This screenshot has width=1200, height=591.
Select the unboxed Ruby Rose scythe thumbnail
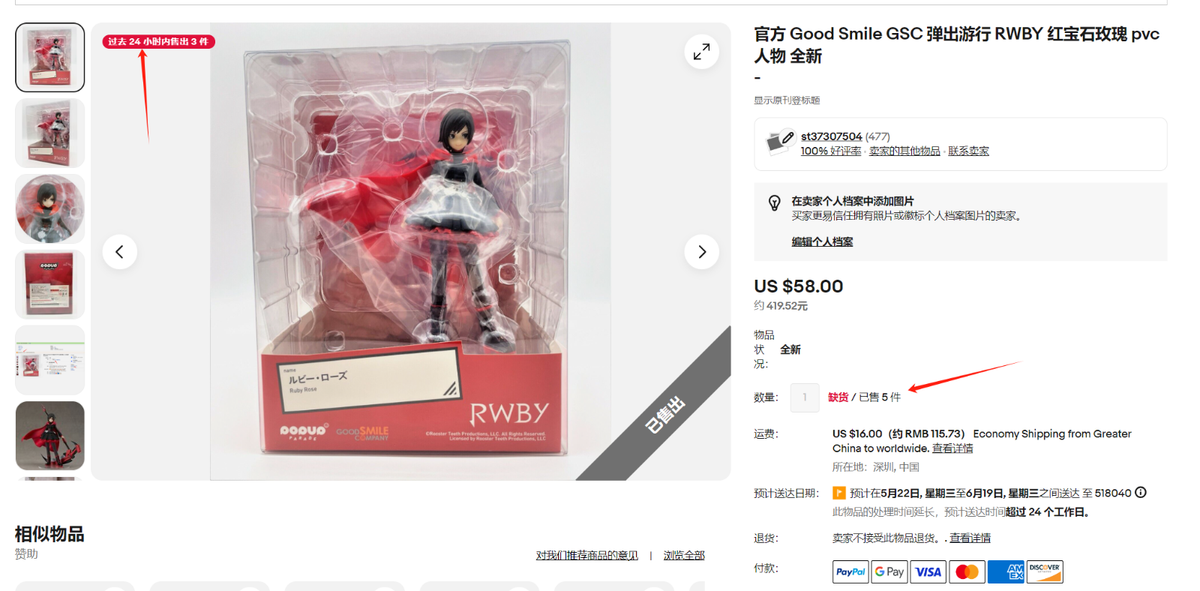pyautogui.click(x=50, y=435)
